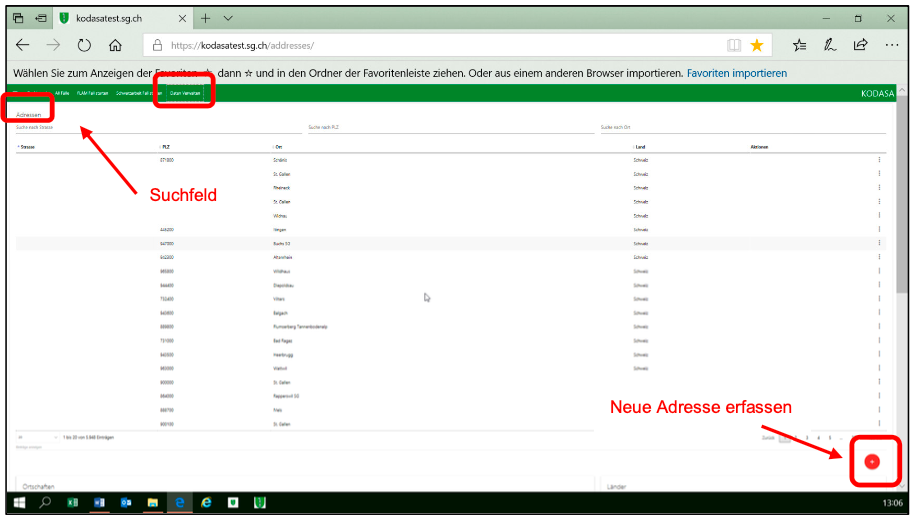Open reading view book icon
The image size is (914, 518).
pyautogui.click(x=734, y=45)
